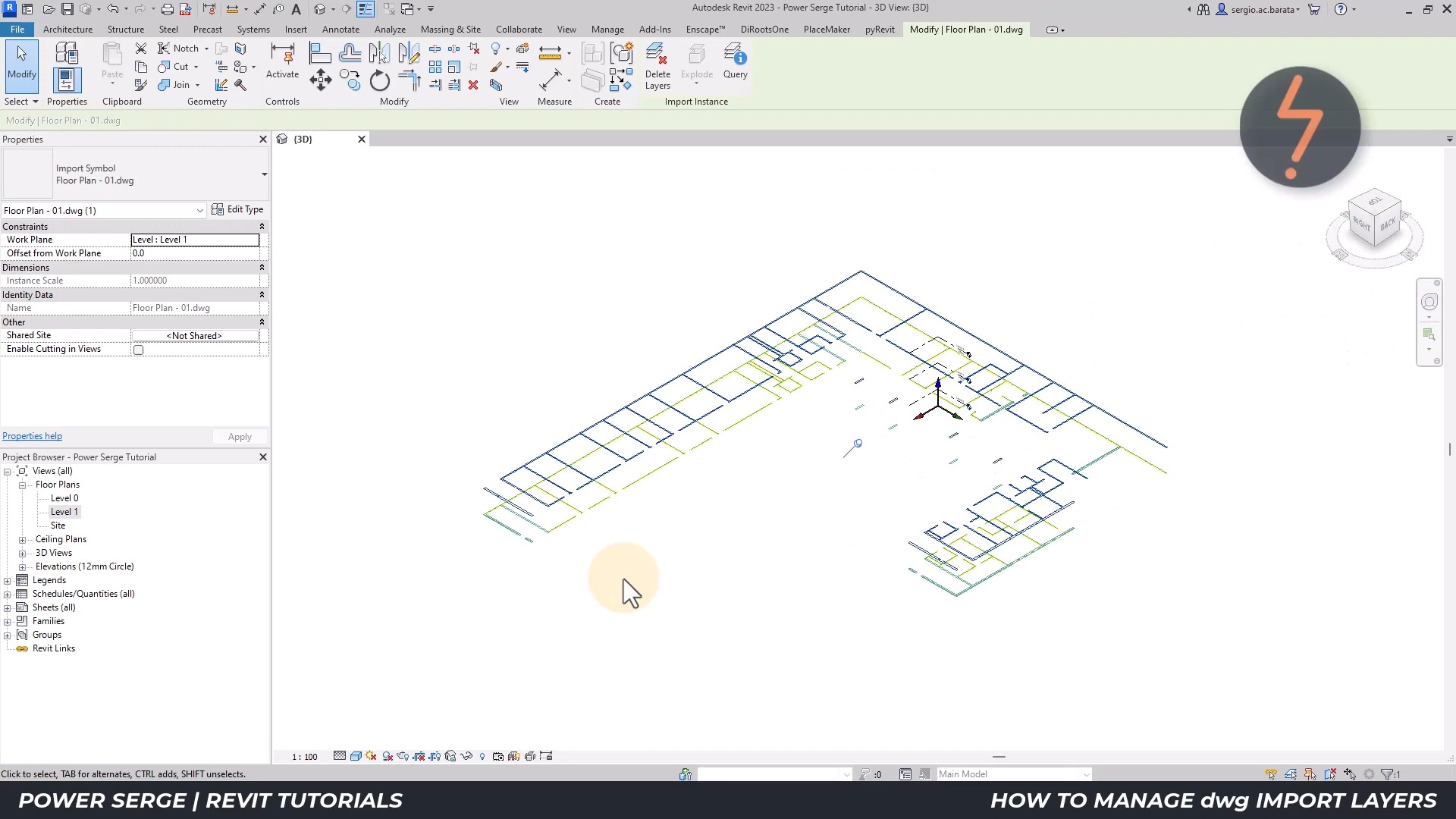Viewport: 1456px width, 819px height.
Task: Collapse the Floor Plans tree branch
Action: [23, 485]
